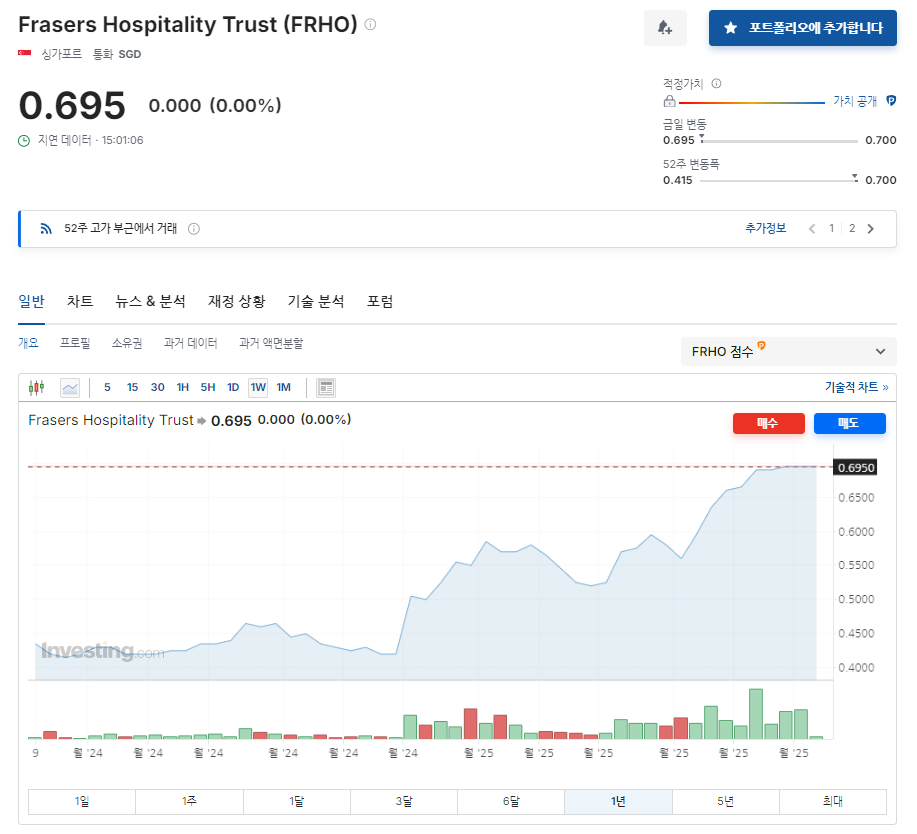Set chart interval to 30 minutes
Screen dimensions: 917x834
[x=157, y=387]
